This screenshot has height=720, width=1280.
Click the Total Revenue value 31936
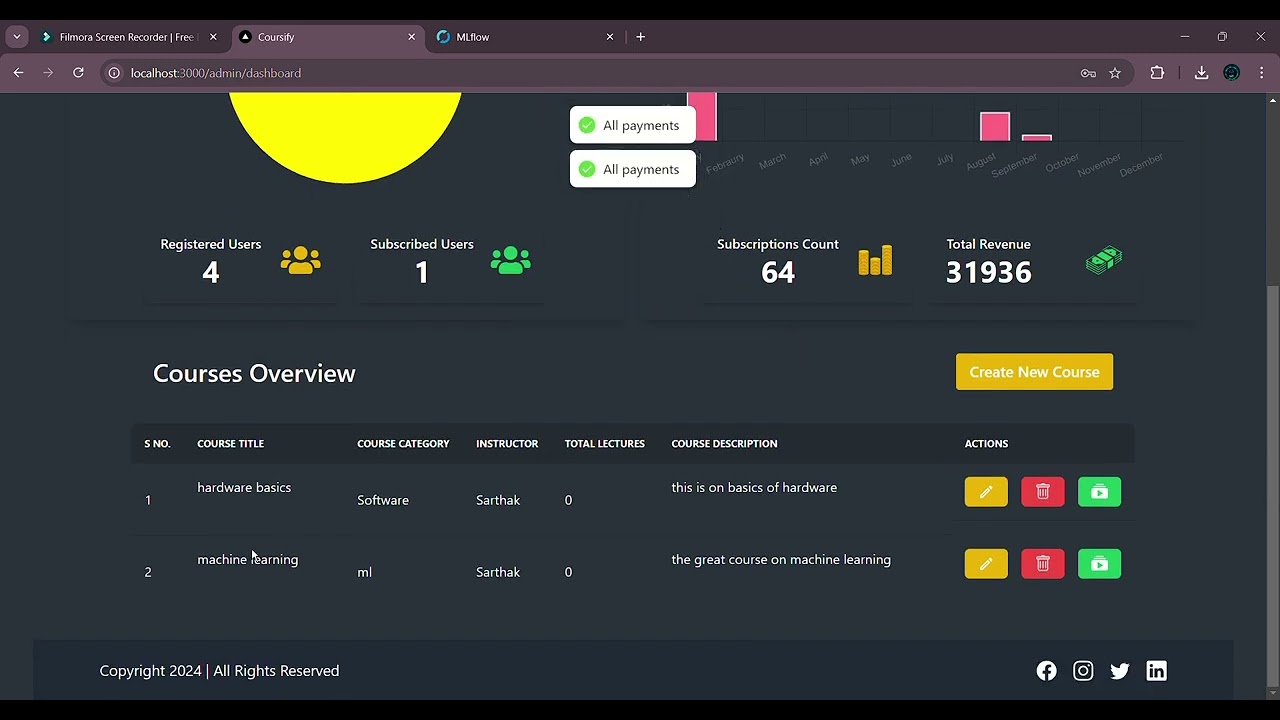pyautogui.click(x=988, y=272)
